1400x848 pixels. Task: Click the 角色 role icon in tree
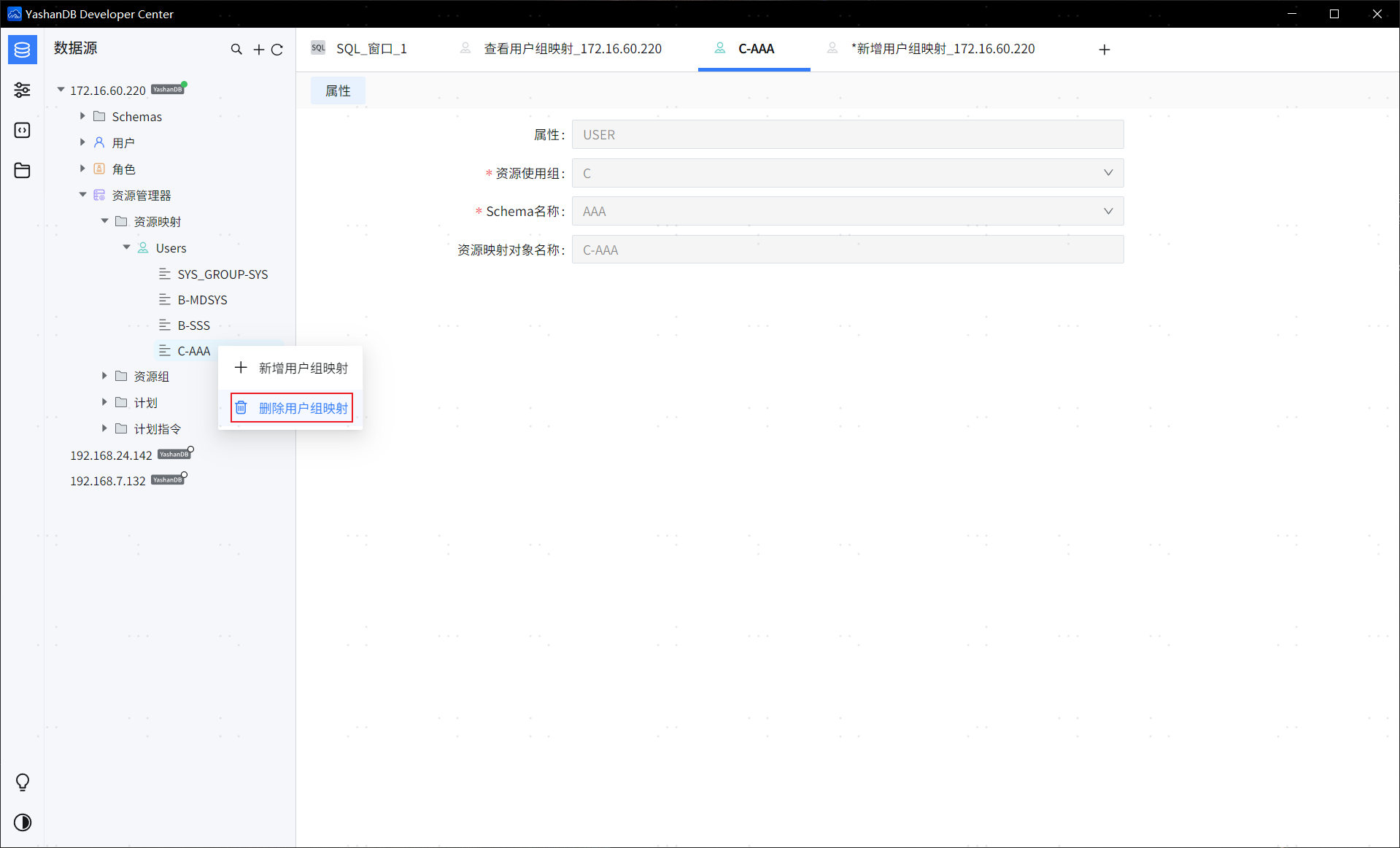pos(99,169)
